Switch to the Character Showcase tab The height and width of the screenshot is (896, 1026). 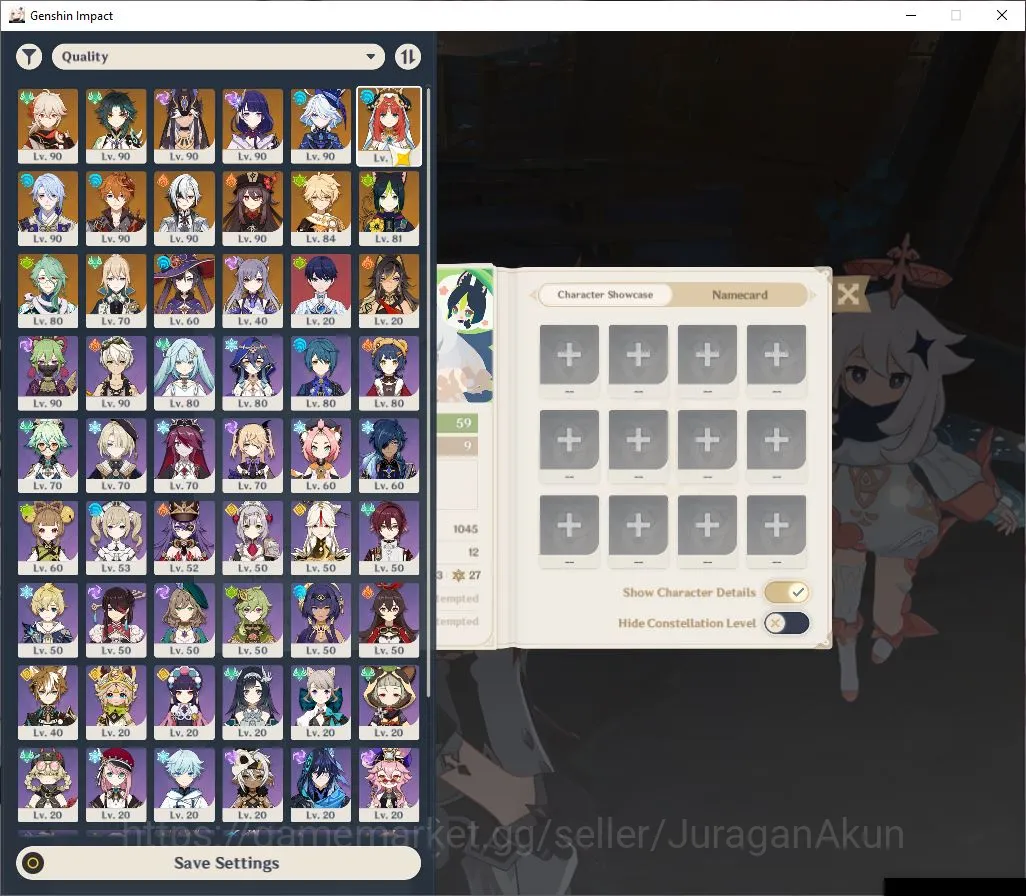pos(605,295)
